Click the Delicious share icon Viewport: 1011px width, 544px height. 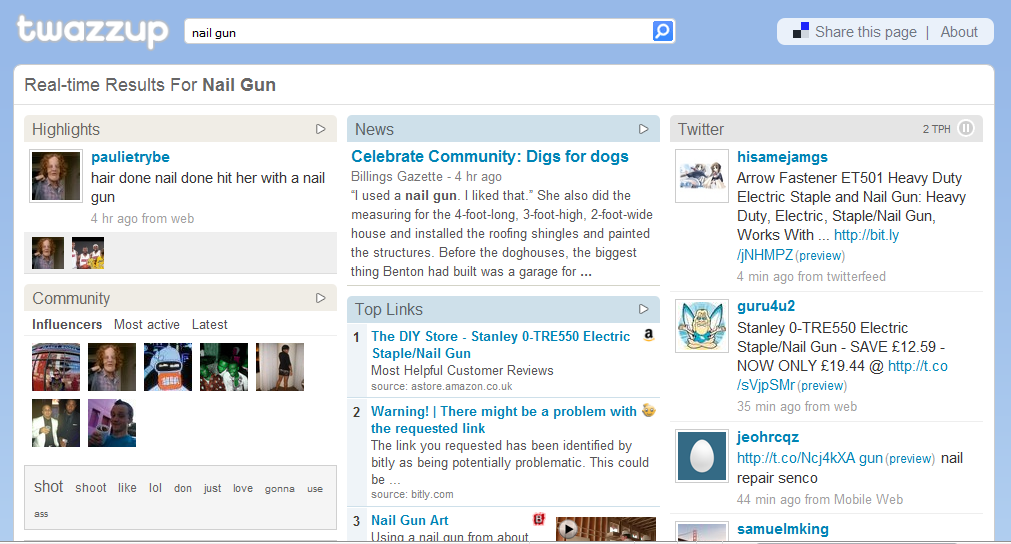(801, 32)
